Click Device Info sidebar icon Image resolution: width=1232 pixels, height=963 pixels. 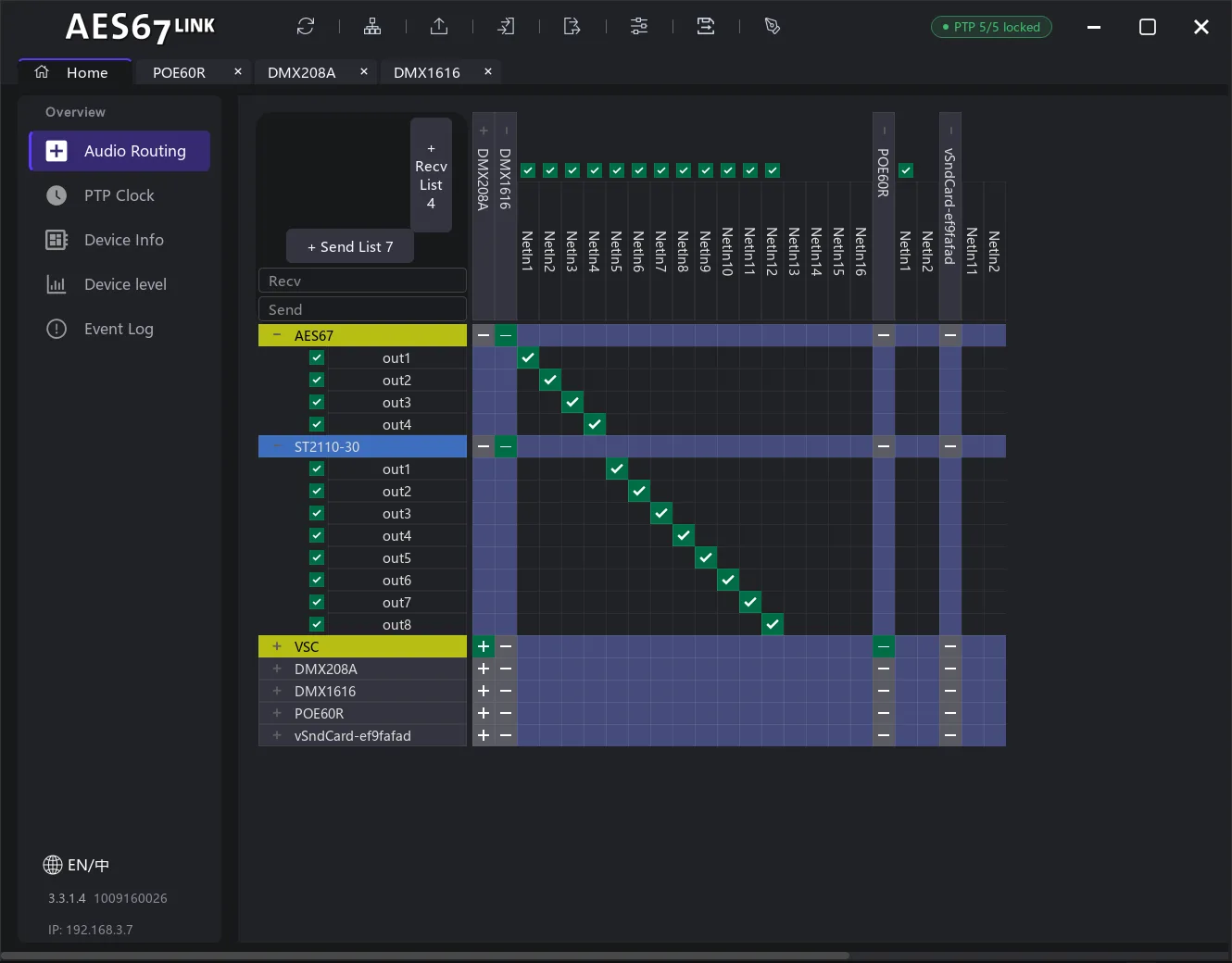tap(57, 240)
